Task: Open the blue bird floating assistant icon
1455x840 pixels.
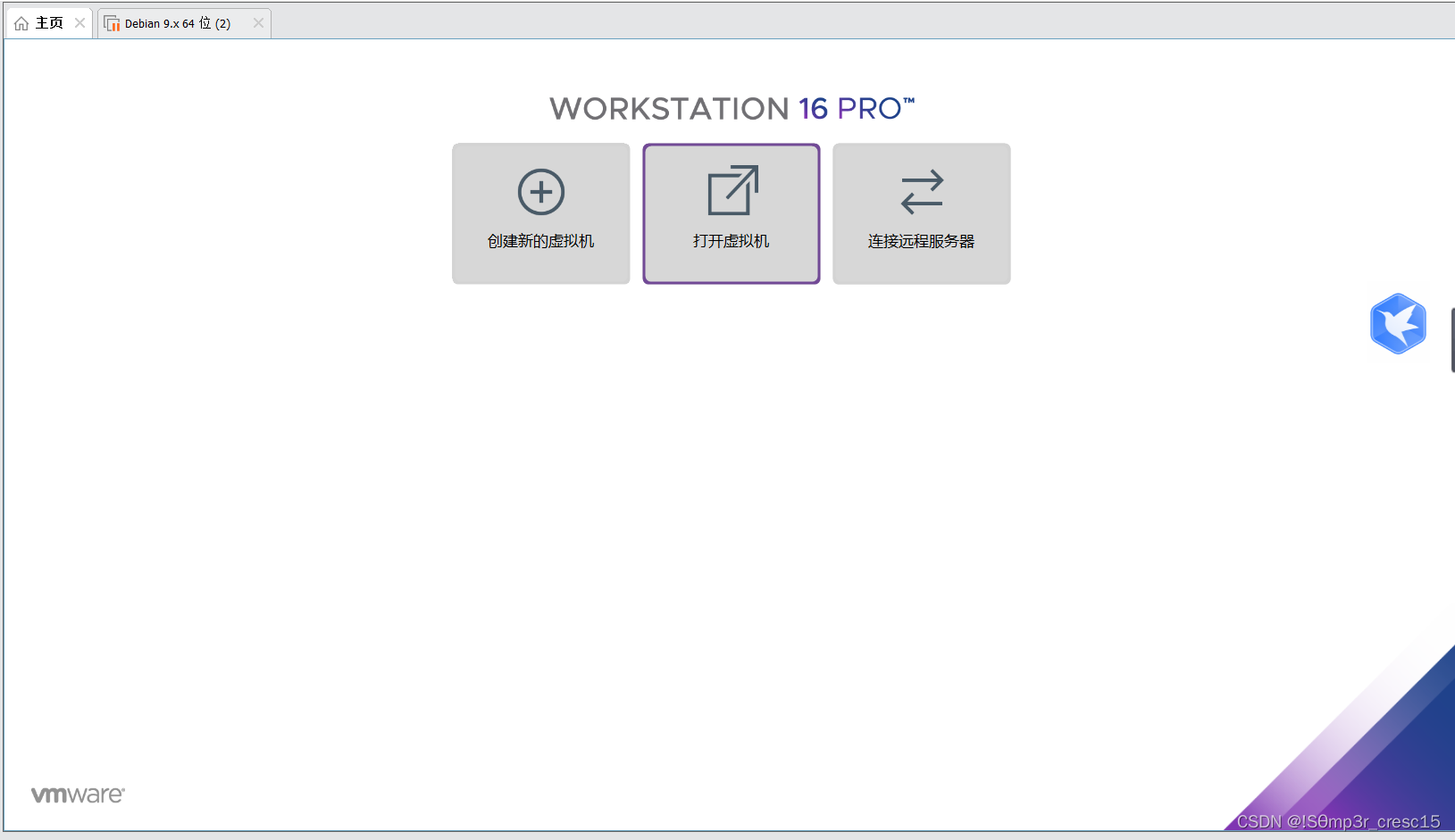Action: pyautogui.click(x=1398, y=324)
